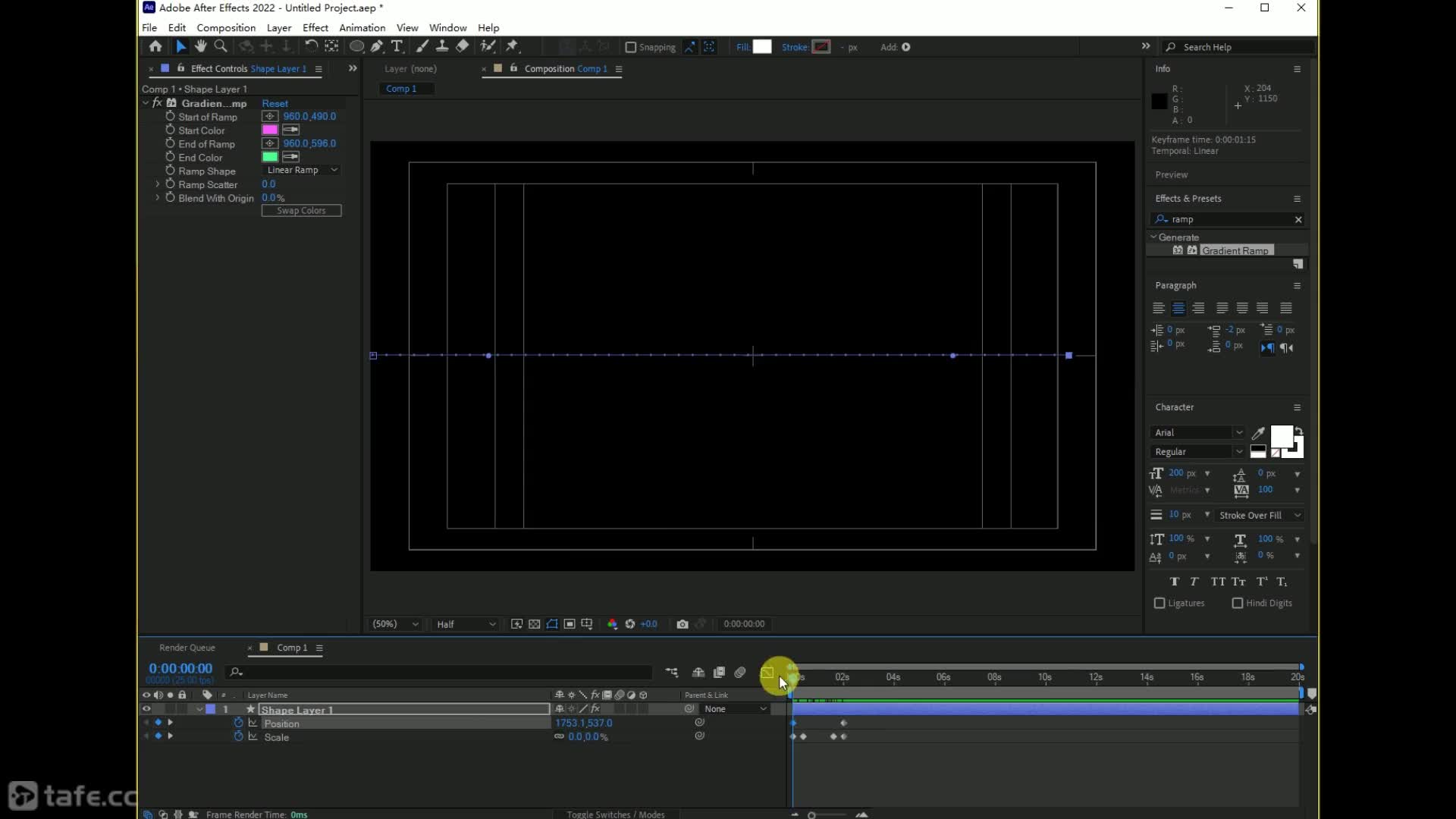Screen dimensions: 1456x819
Task: Click the magenta Start Color swatch
Action: [x=270, y=130]
